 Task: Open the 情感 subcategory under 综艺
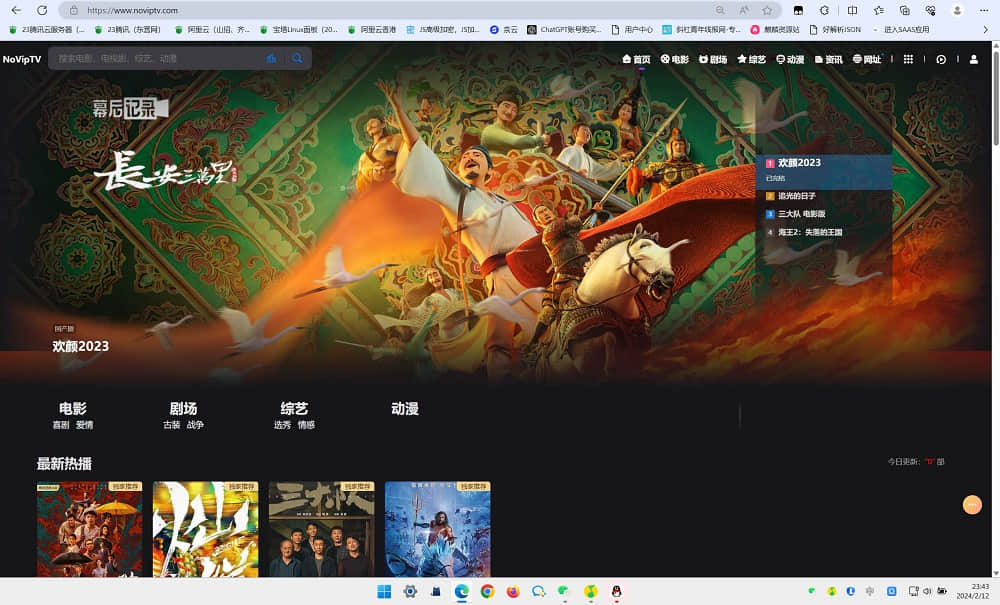(306, 425)
